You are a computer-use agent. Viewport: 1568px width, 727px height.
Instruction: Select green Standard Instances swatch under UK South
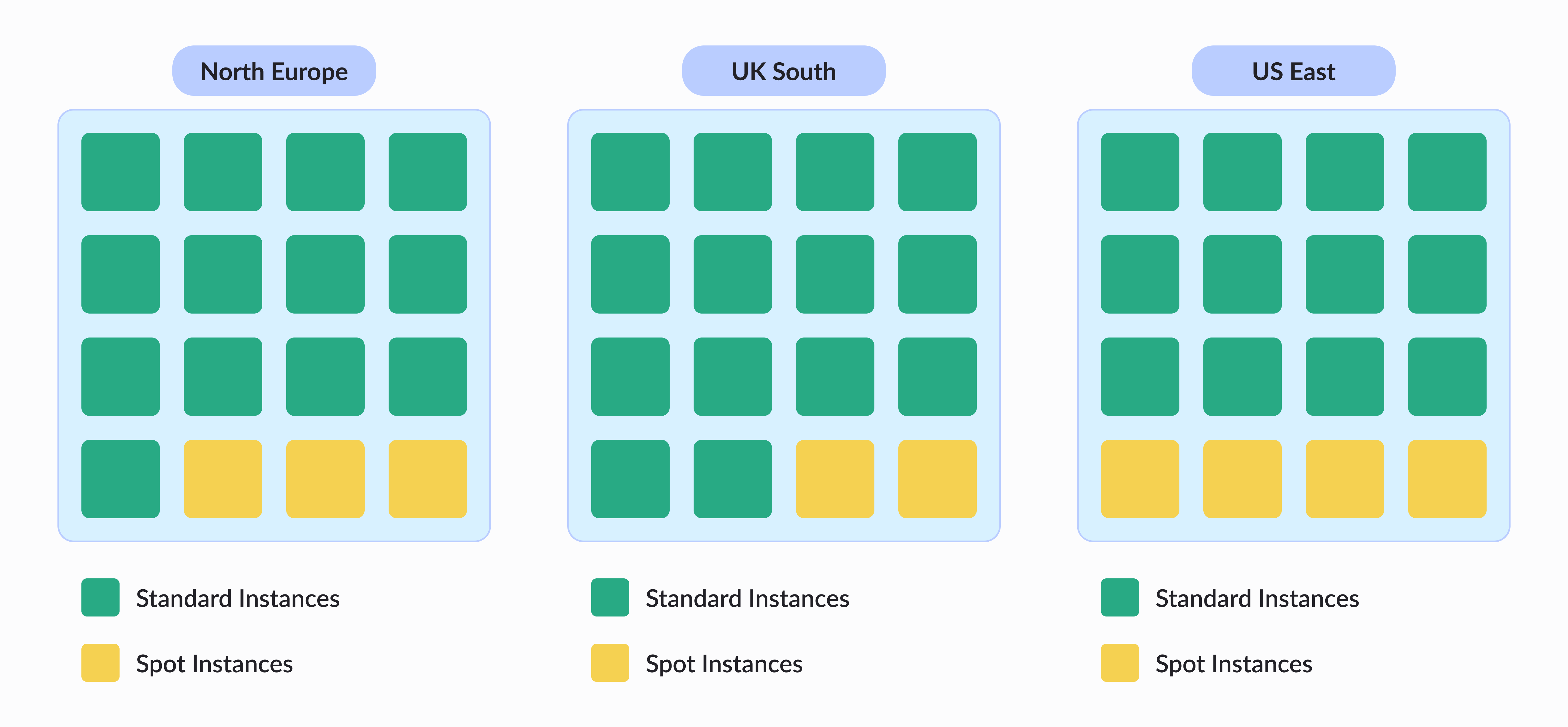(x=610, y=597)
